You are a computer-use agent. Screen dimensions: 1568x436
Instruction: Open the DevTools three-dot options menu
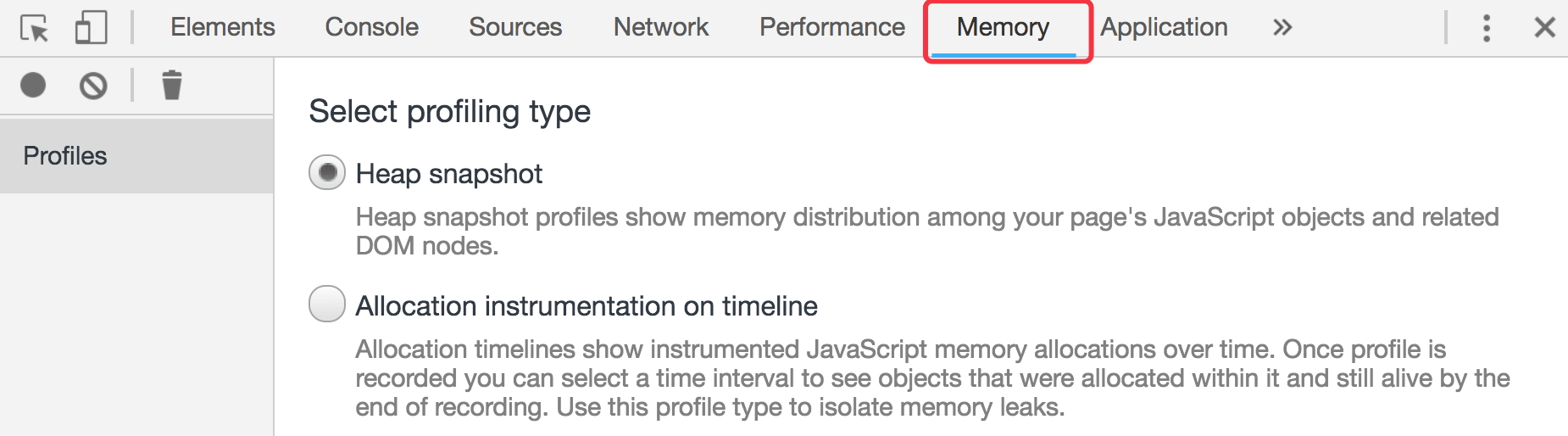click(1486, 28)
